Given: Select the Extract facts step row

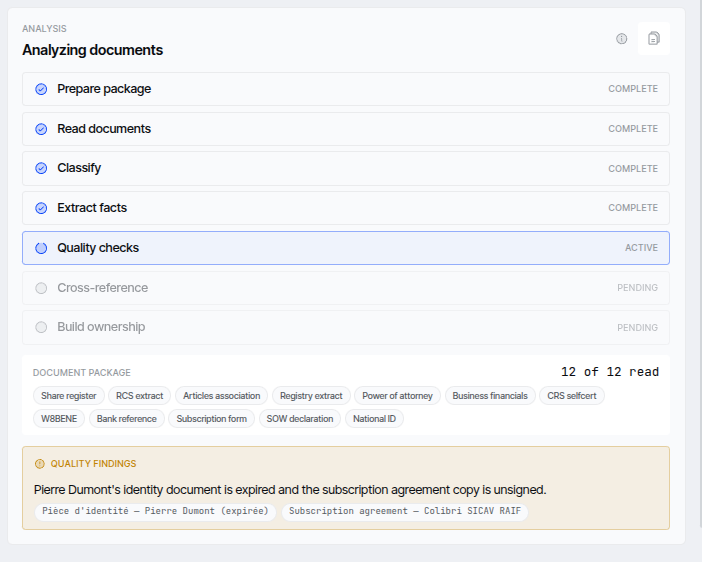Looking at the screenshot, I should point(346,208).
